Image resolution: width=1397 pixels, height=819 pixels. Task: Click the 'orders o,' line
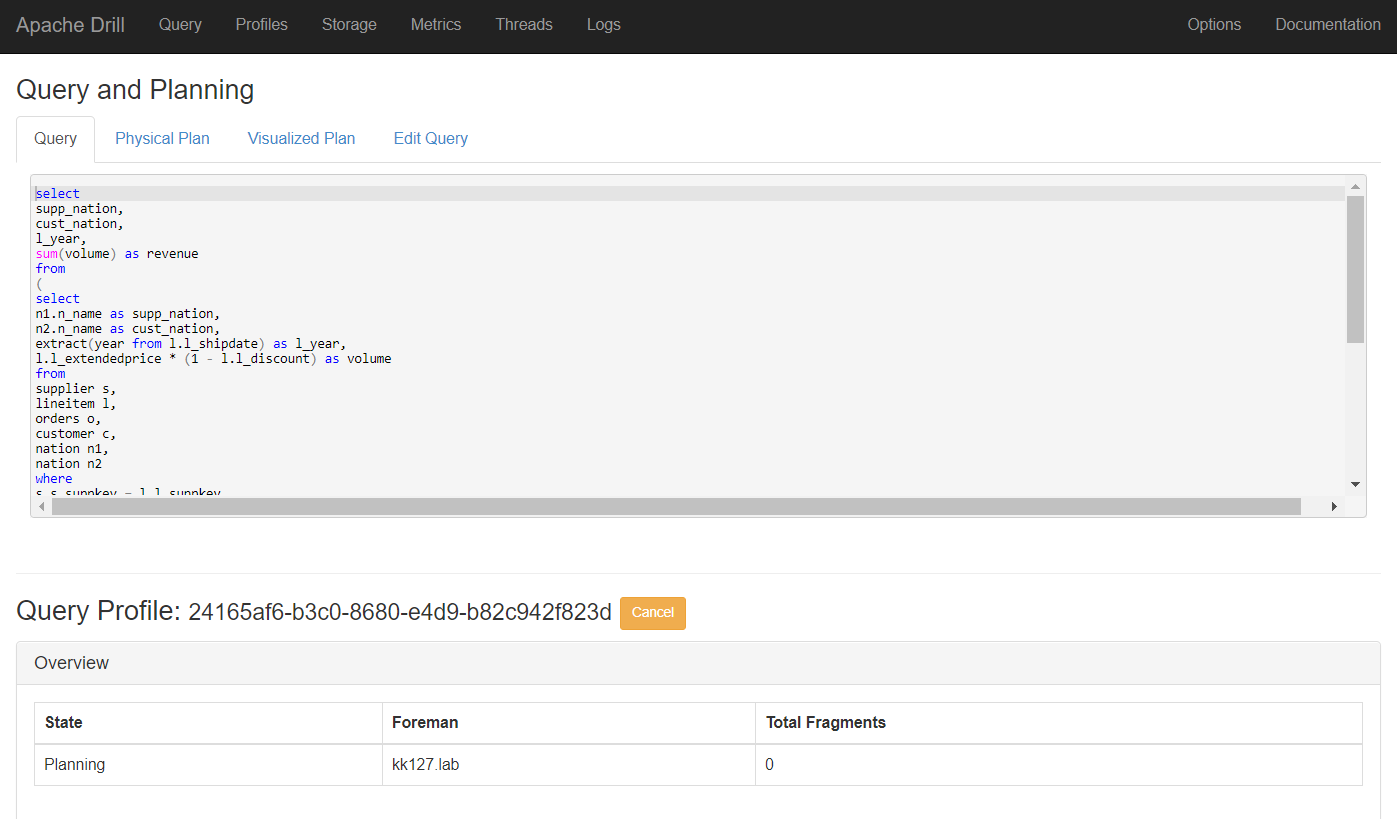(69, 419)
